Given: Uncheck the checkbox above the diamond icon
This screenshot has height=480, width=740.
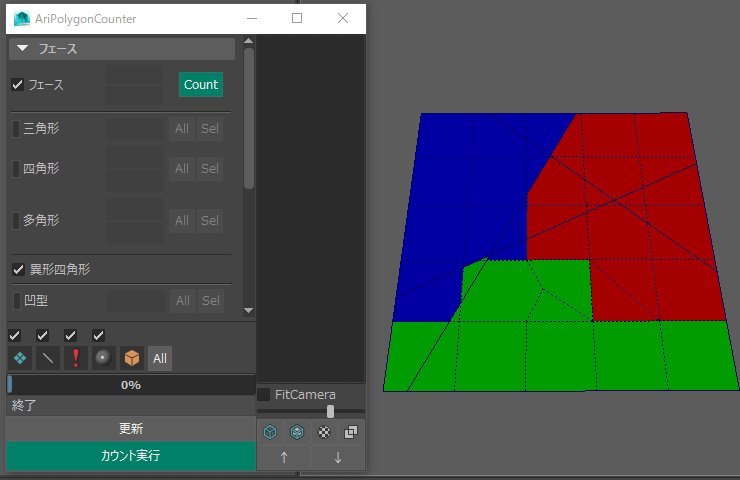Looking at the screenshot, I should (x=15, y=336).
